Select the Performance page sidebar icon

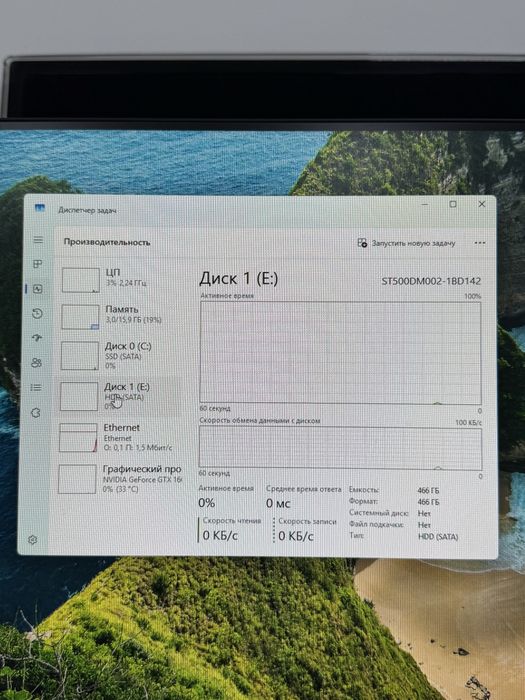[x=38, y=289]
